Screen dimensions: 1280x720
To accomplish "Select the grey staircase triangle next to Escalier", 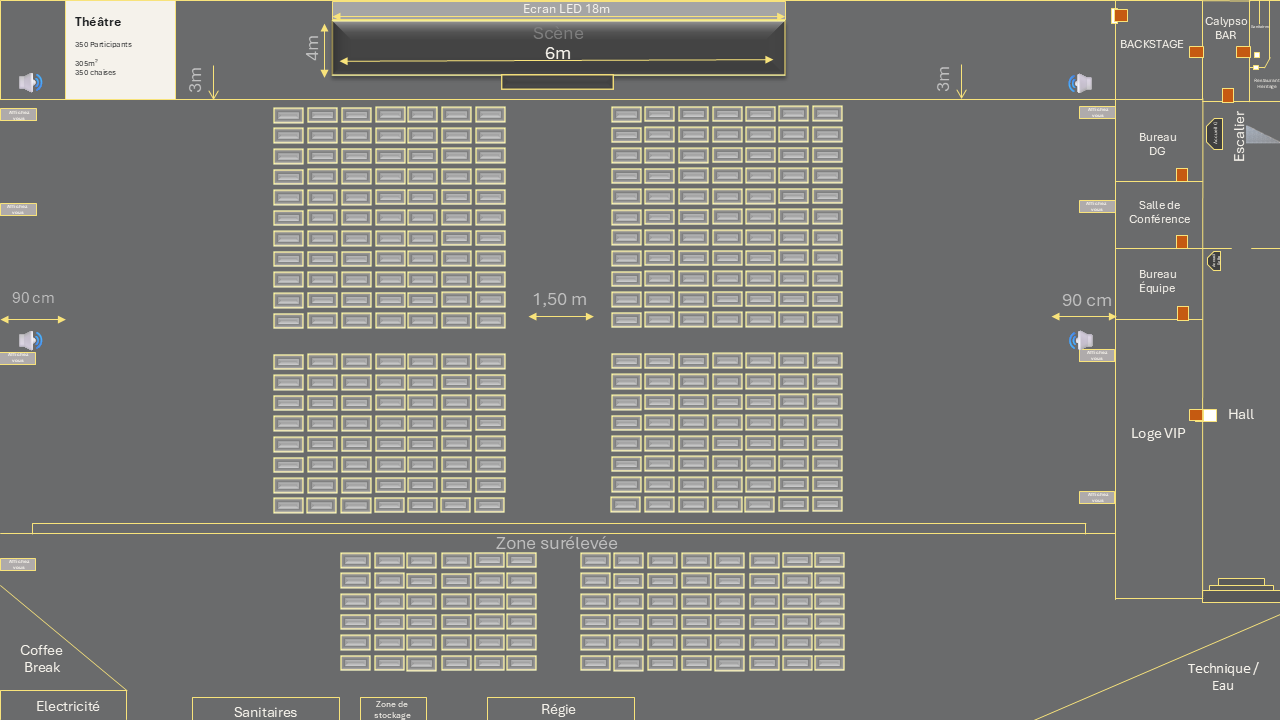I will click(1263, 134).
